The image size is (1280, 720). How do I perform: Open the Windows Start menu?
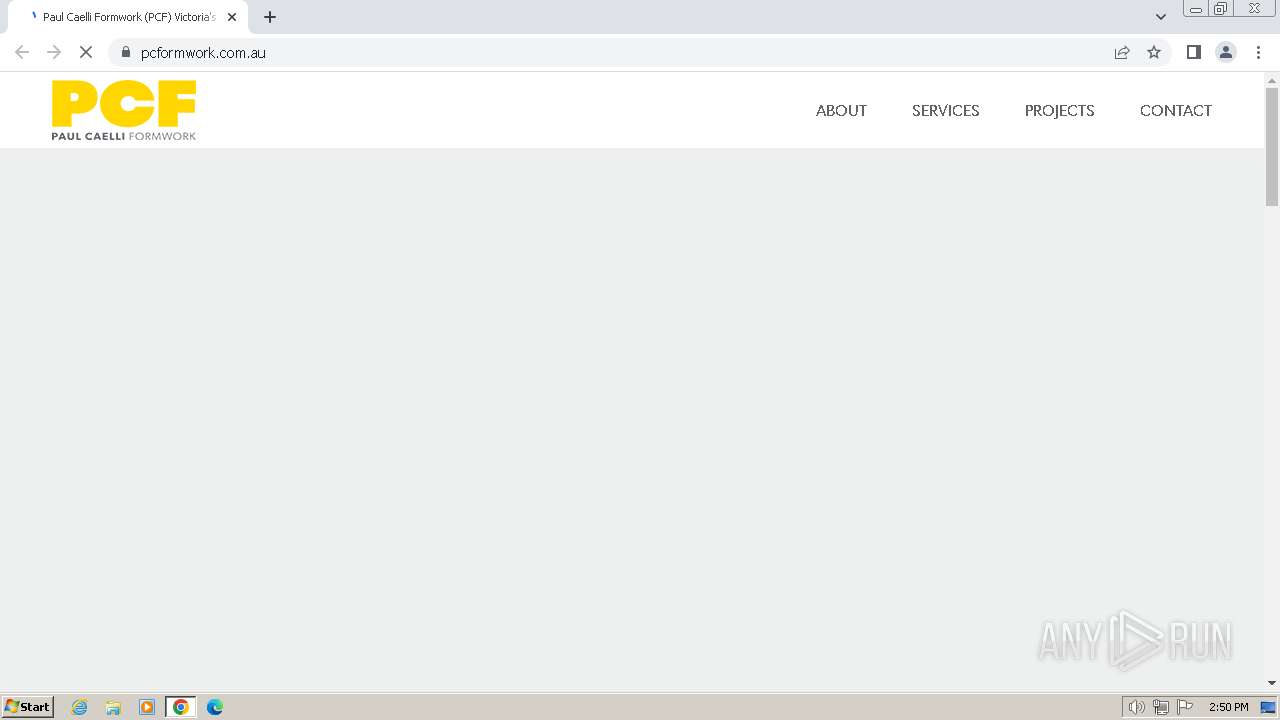[28, 707]
